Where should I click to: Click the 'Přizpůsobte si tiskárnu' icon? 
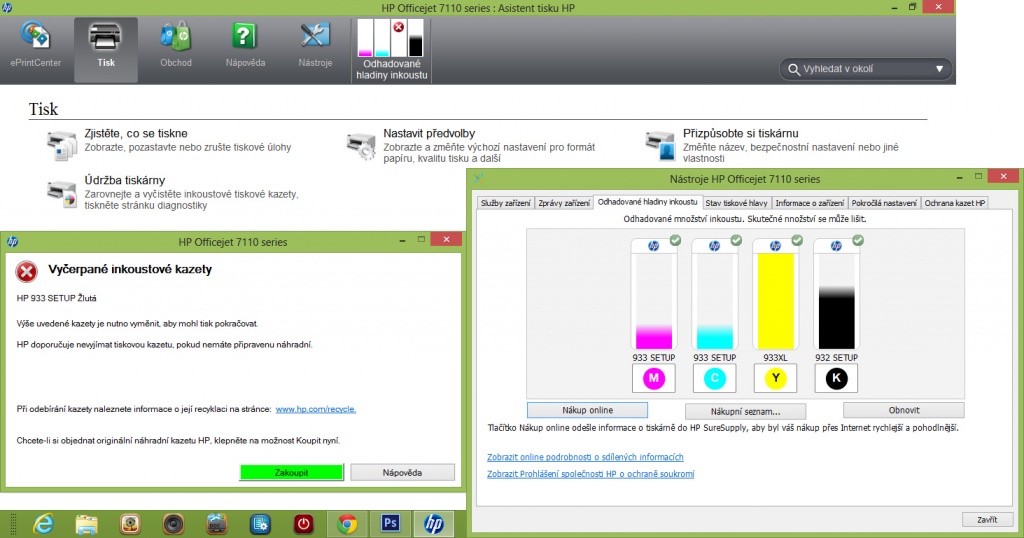click(x=660, y=145)
